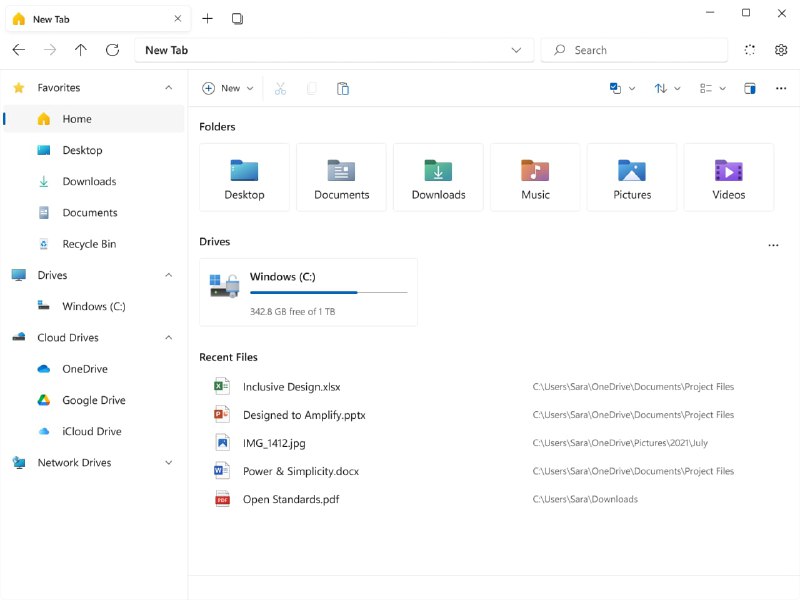This screenshot has width=800, height=600.
Task: Open the Downloads folder tile
Action: tap(438, 177)
